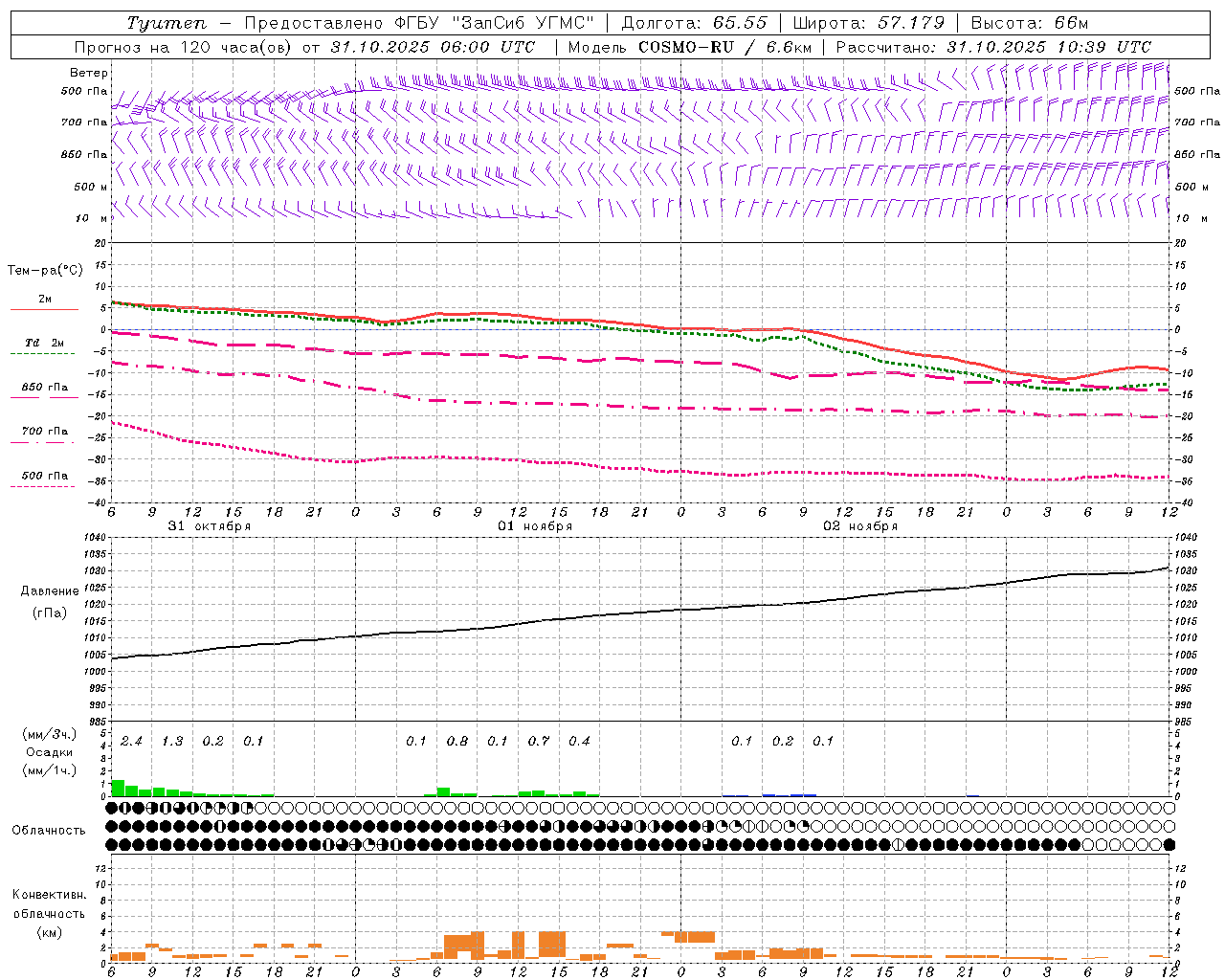Click "Прогноз на 120 часа(ов)" forecast text

184,47
